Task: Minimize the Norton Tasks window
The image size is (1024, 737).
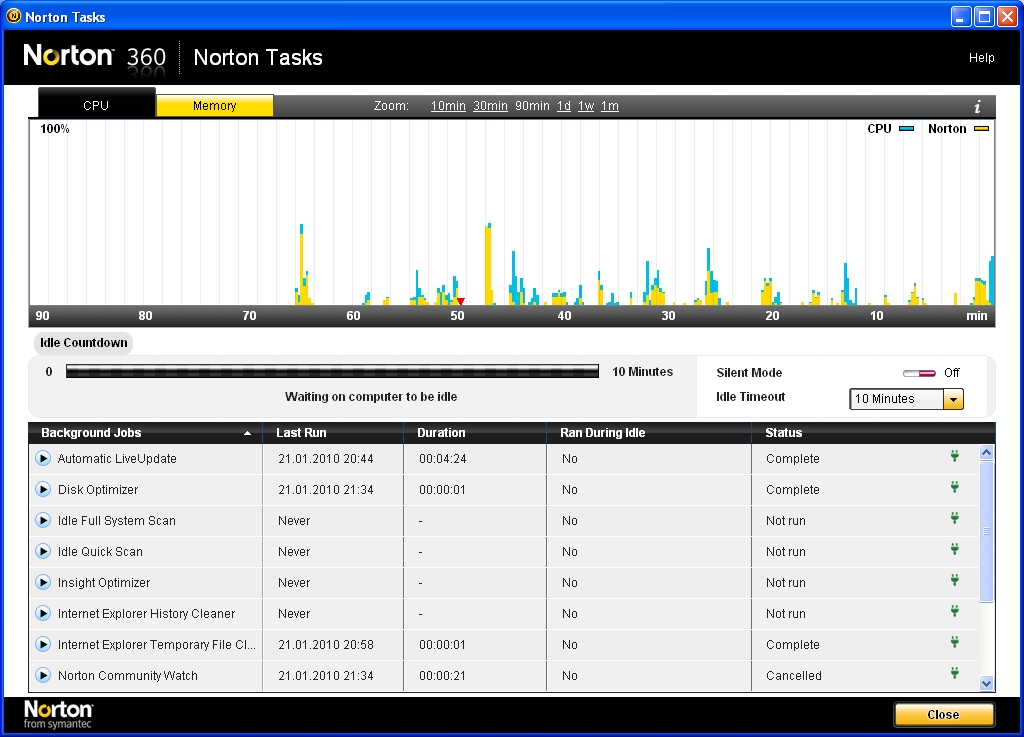Action: pos(960,16)
